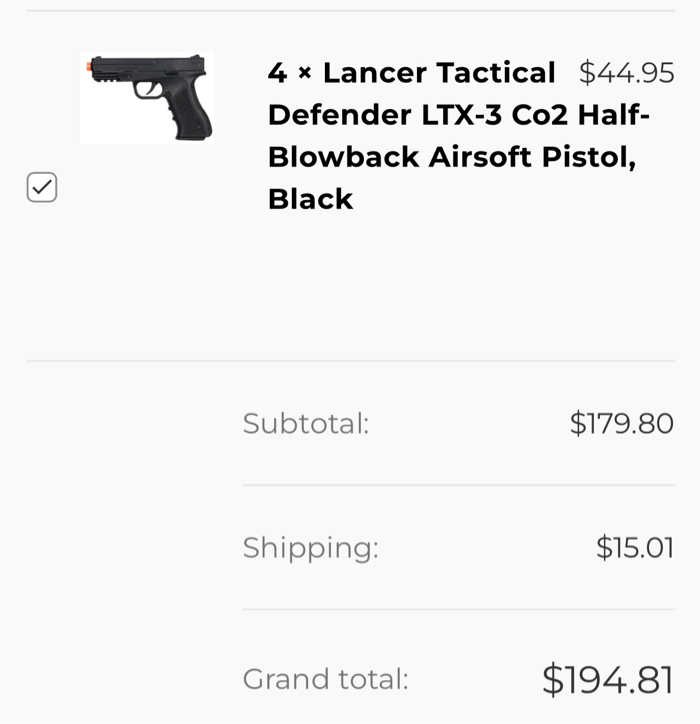700x724 pixels.
Task: Click the $15.01 shipping cost
Action: (x=634, y=548)
